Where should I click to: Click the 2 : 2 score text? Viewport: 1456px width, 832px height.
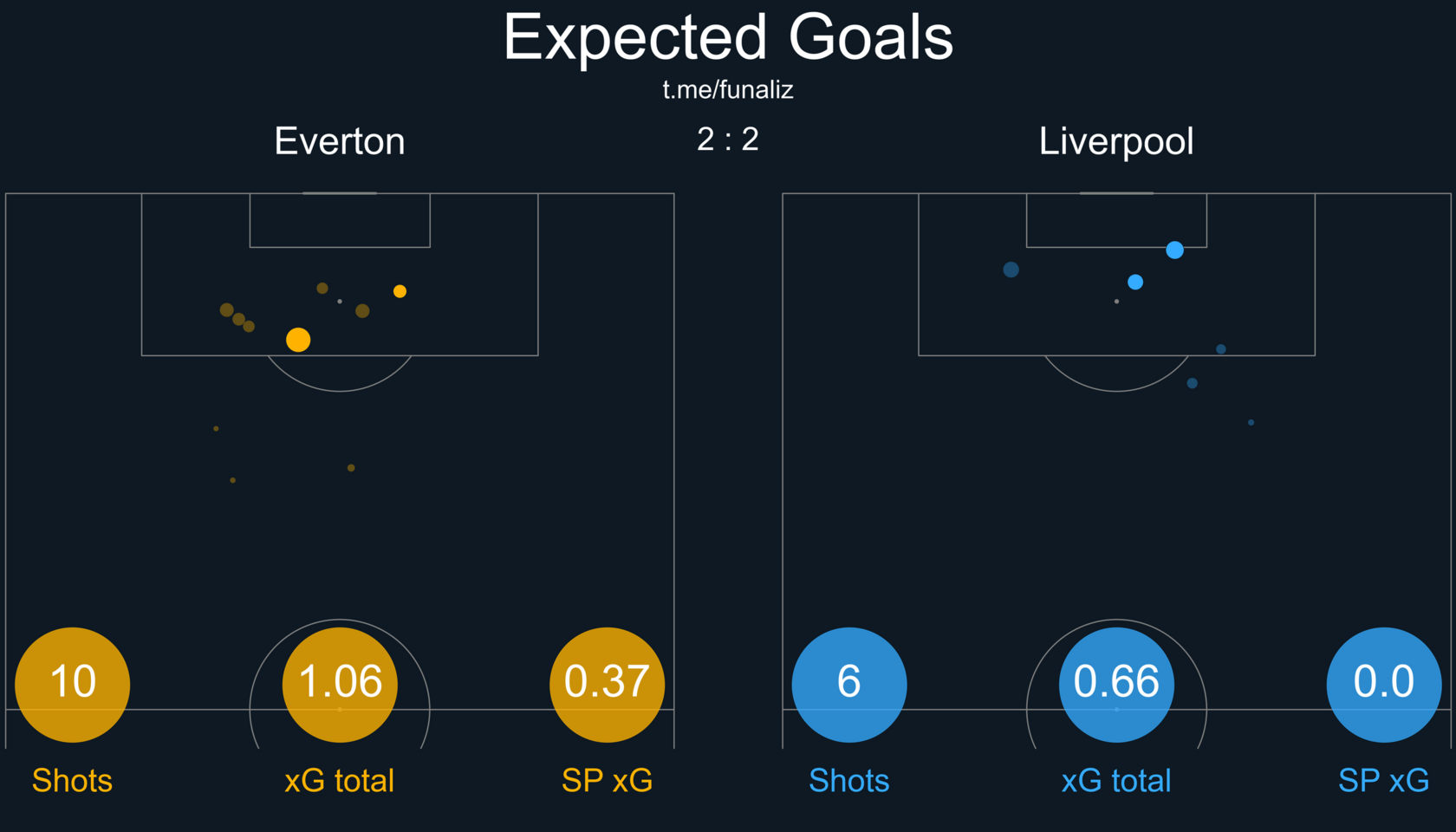tap(728, 140)
